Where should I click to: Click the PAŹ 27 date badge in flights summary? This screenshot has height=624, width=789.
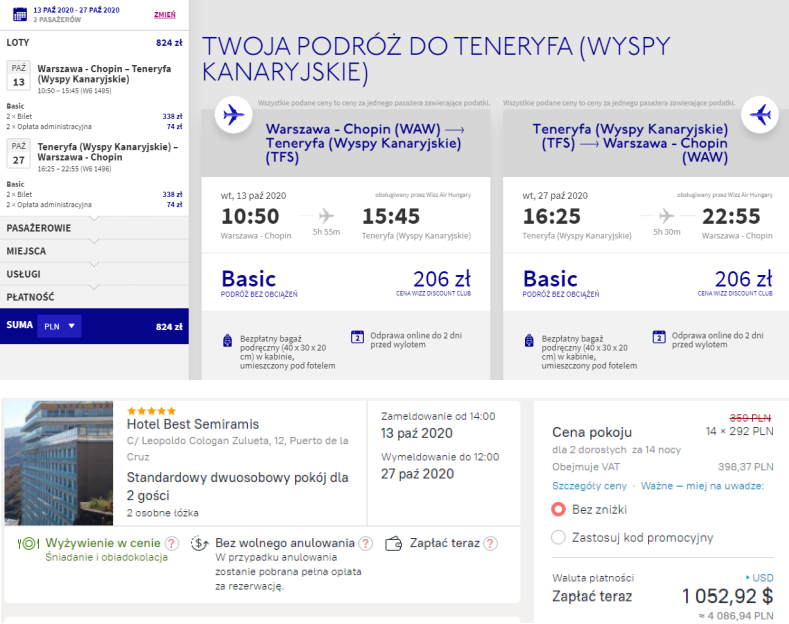(x=19, y=153)
